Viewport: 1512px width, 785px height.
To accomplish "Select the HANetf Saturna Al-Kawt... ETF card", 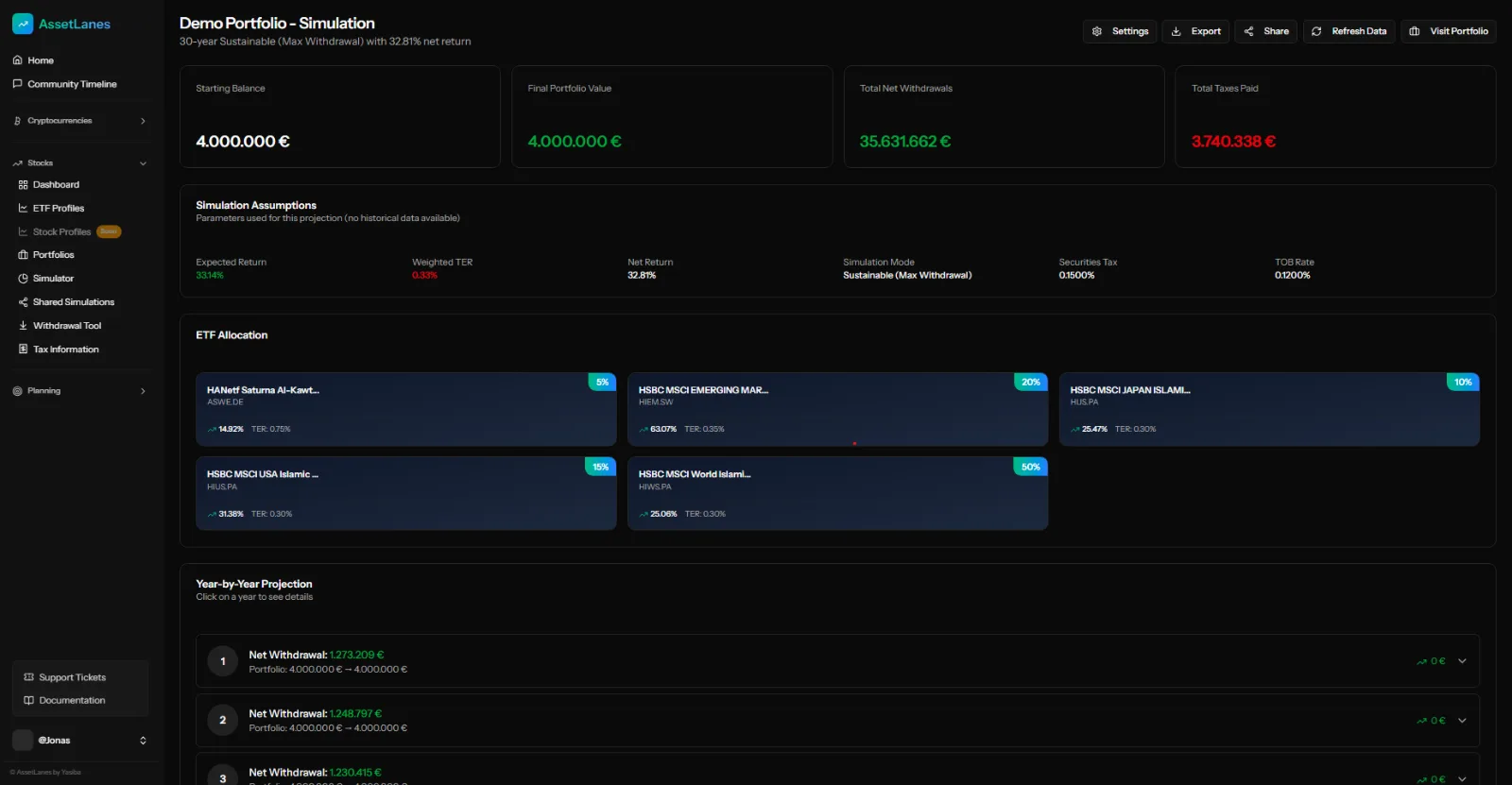I will pos(406,409).
